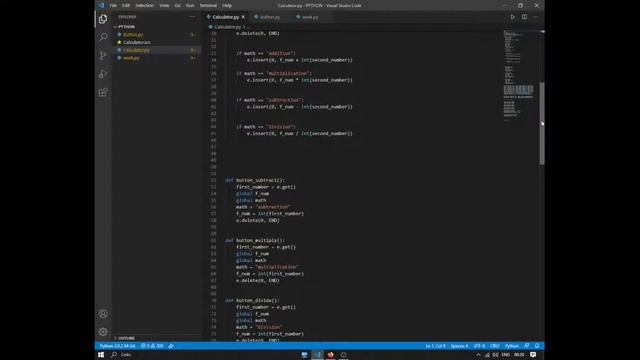Change CRLF end of line sequence
The height and width of the screenshot is (360, 640).
click(x=495, y=346)
